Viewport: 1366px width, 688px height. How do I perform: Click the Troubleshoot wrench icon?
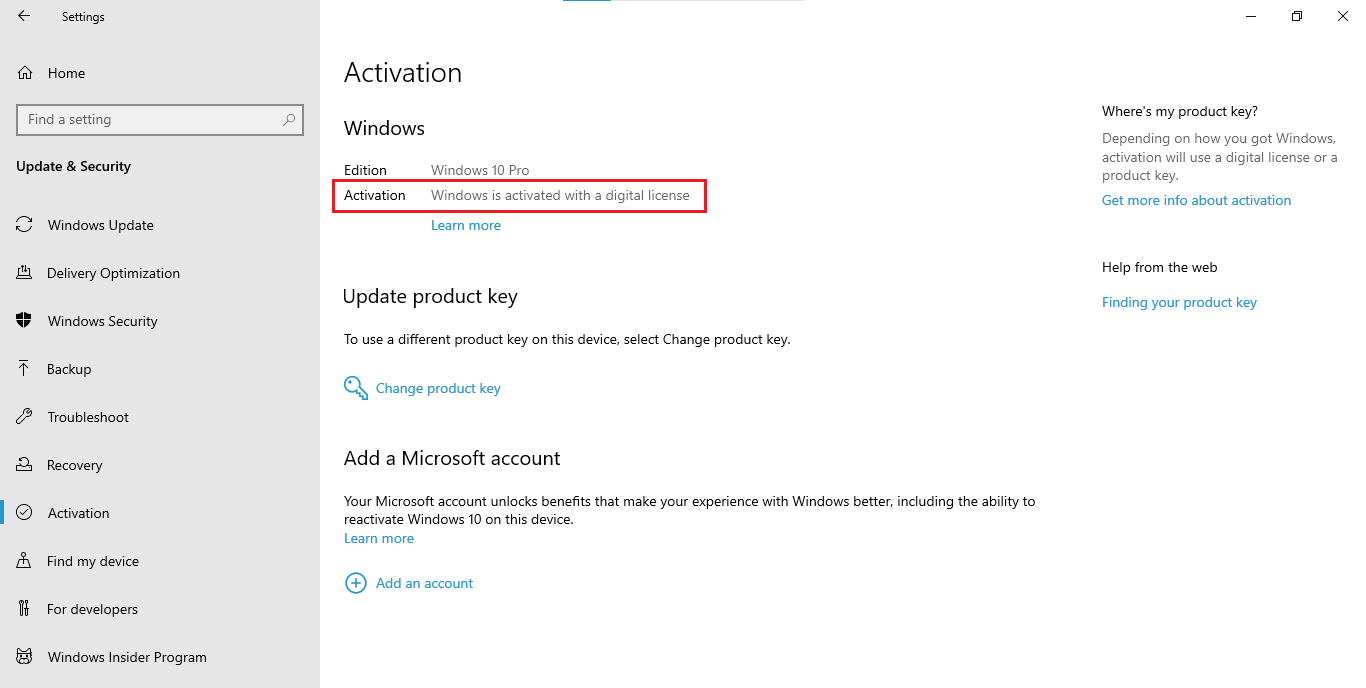(25, 417)
